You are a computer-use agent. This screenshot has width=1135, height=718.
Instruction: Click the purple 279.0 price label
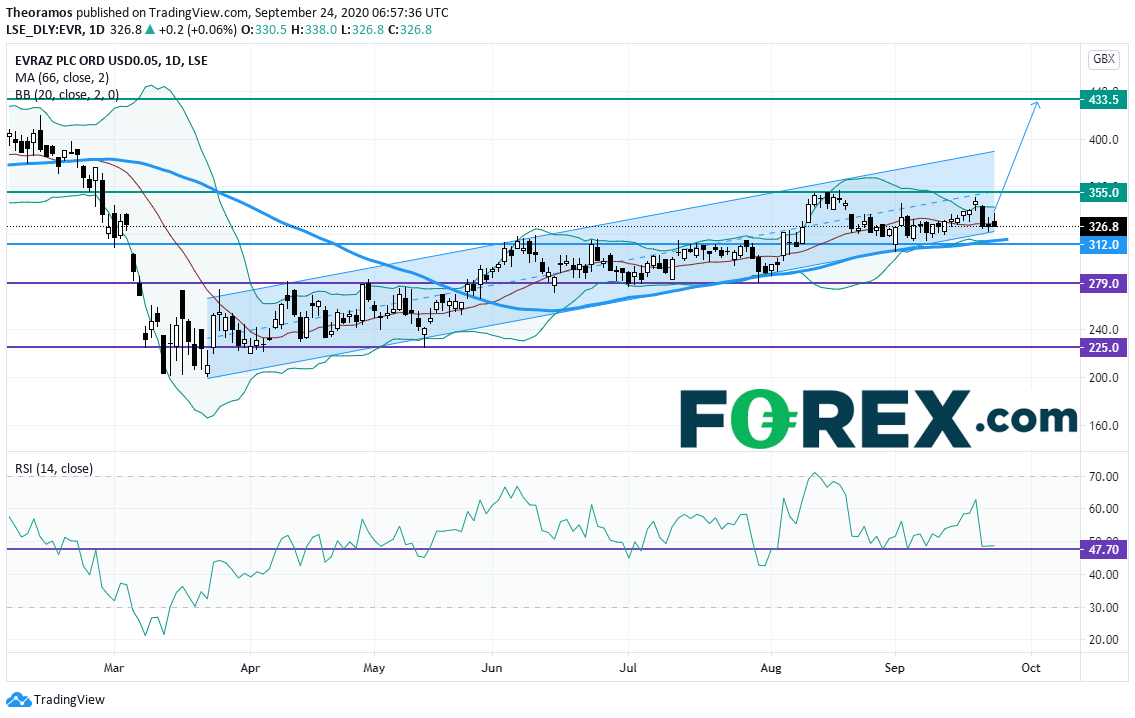tap(1104, 283)
